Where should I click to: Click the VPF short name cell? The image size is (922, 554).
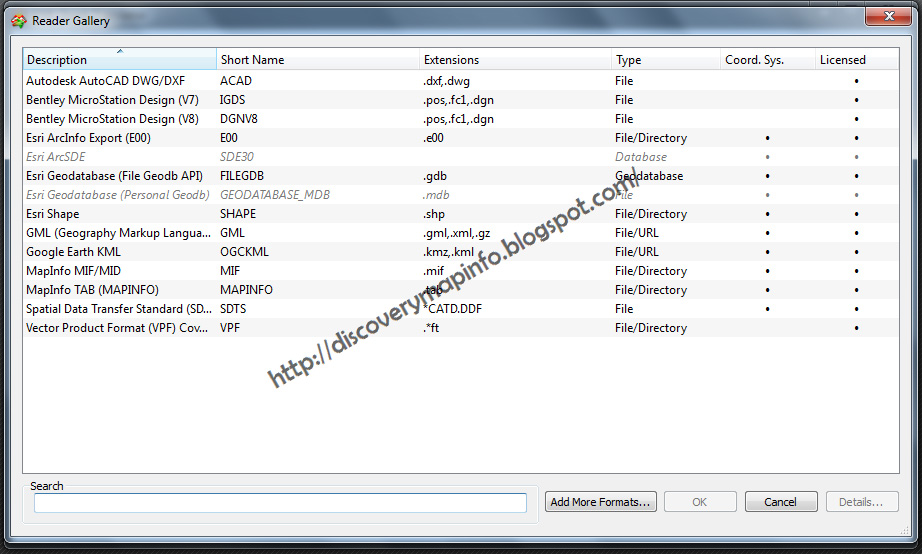pyautogui.click(x=230, y=328)
